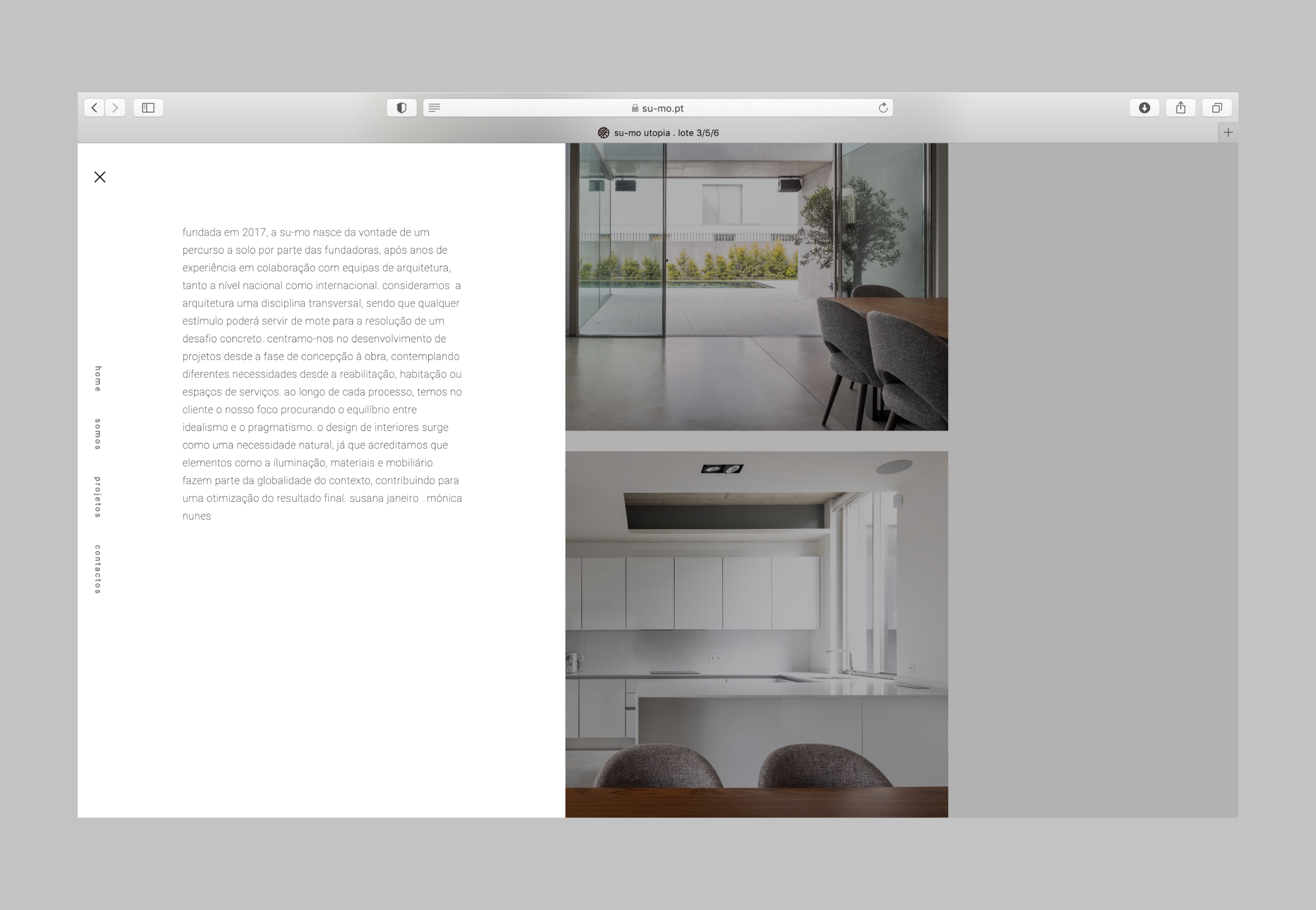The width and height of the screenshot is (1316, 910).
Task: Open Reader view icon in address bar
Action: pos(435,108)
